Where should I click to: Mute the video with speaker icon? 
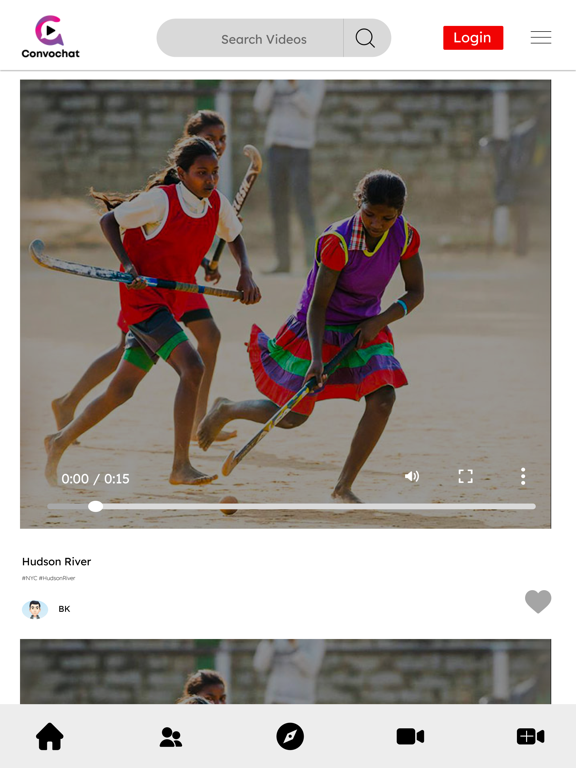click(411, 476)
